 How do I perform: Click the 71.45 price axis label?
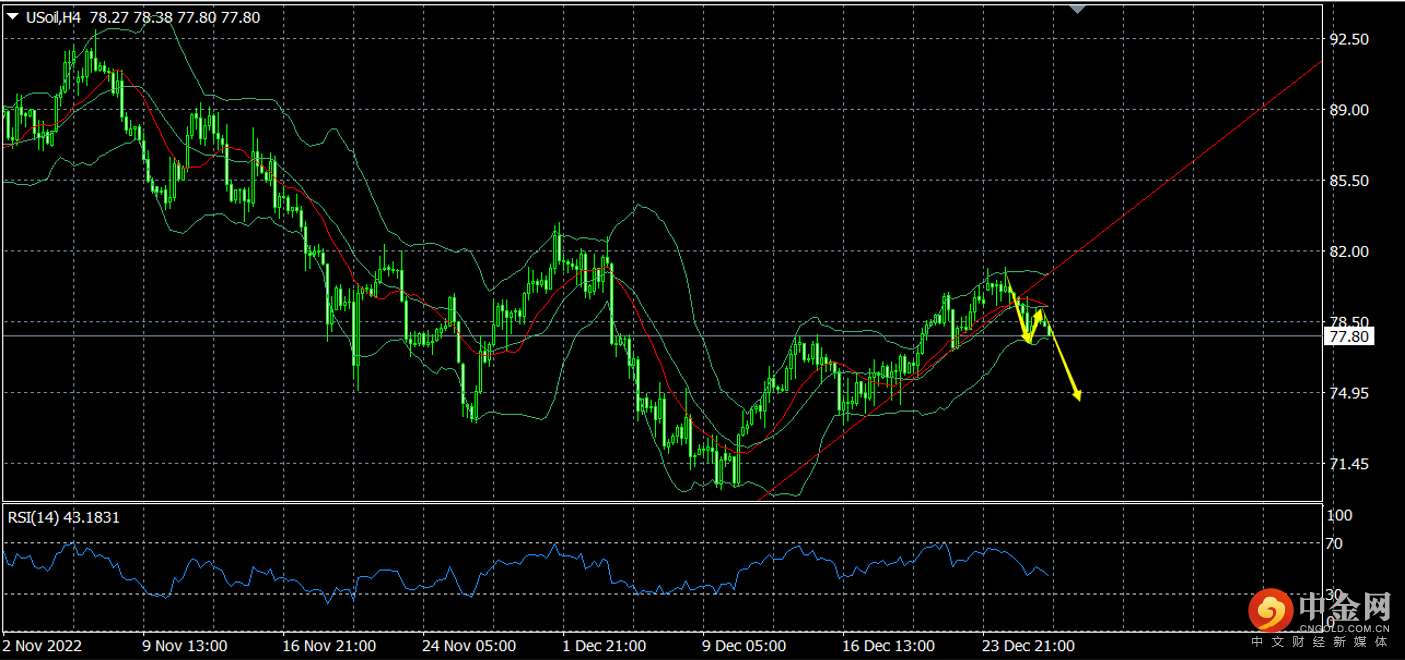point(1348,464)
